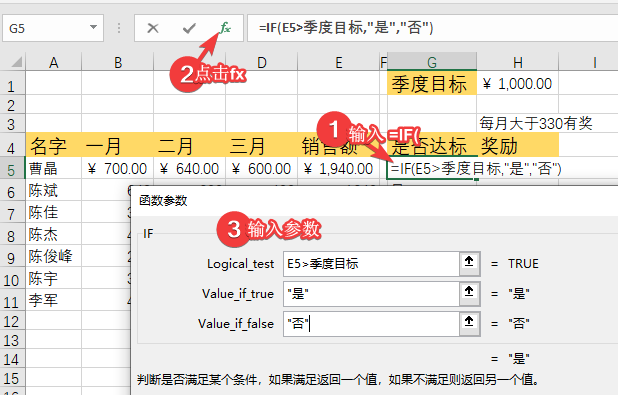618x395 pixels.
Task: Click the name cell 陈俊峰
Action: pyautogui.click(x=54, y=257)
